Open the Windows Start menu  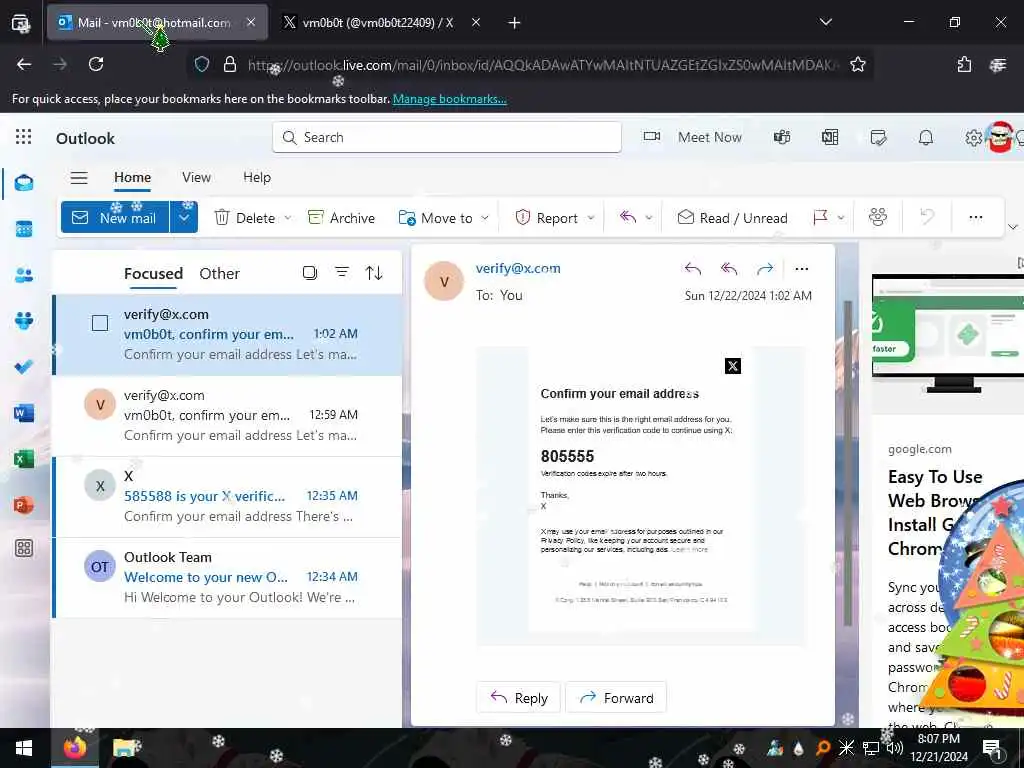(x=24, y=748)
